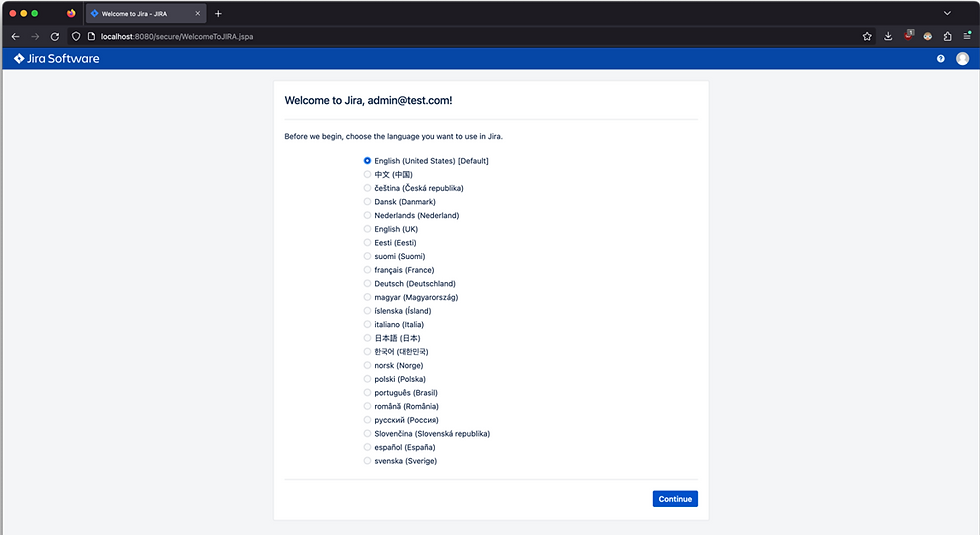Close the Welcome to Jira tab
This screenshot has height=535, width=980.
click(198, 13)
